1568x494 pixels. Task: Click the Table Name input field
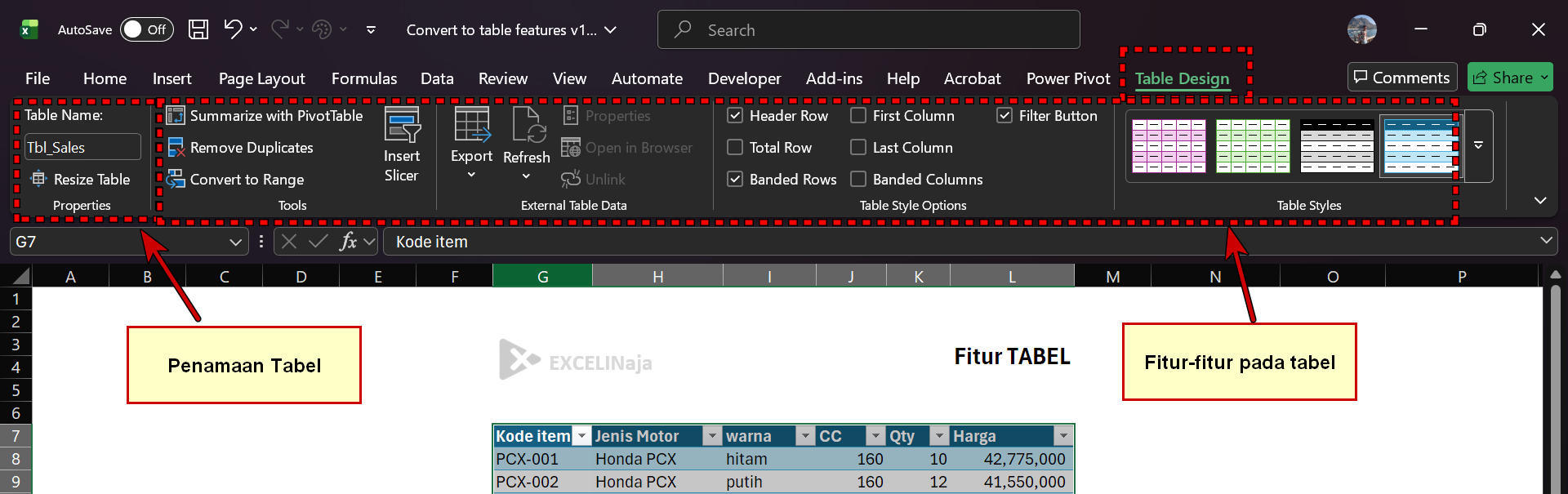click(82, 148)
